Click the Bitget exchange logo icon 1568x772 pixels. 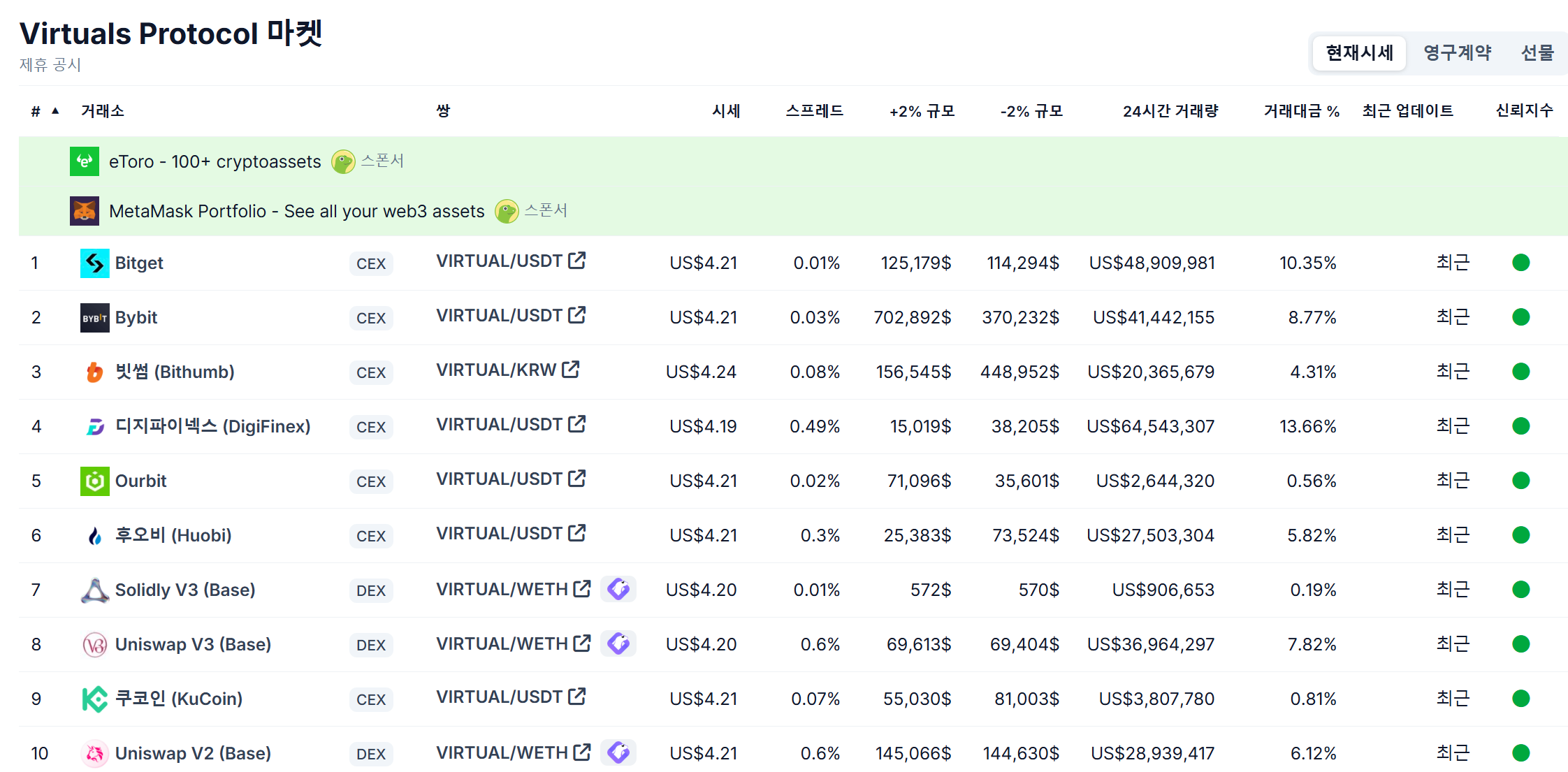tap(94, 263)
